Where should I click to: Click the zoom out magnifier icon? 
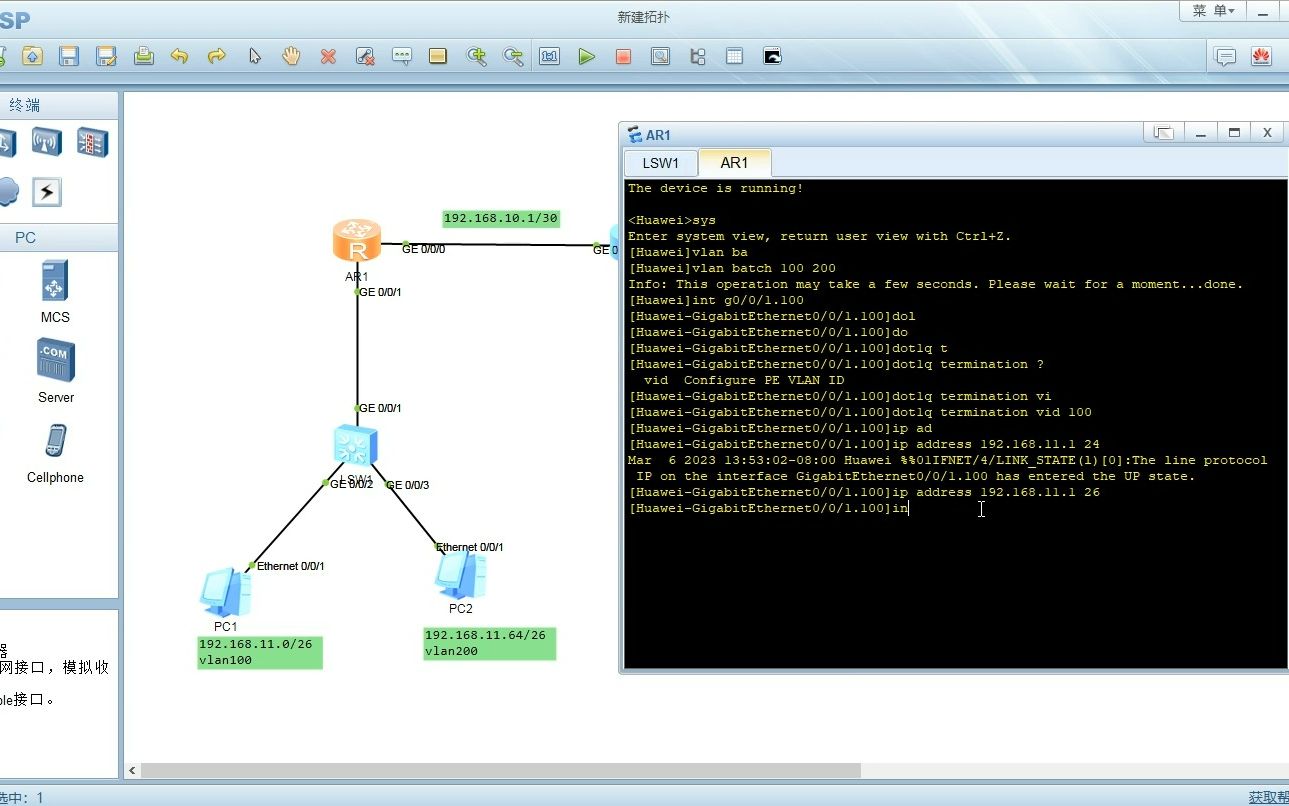(x=513, y=56)
